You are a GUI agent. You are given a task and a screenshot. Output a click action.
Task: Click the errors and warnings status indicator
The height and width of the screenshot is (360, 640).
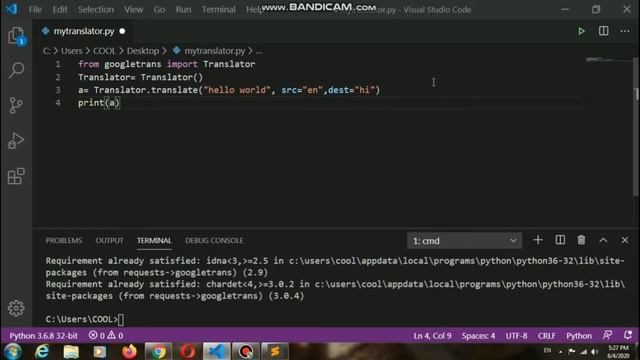[106, 336]
